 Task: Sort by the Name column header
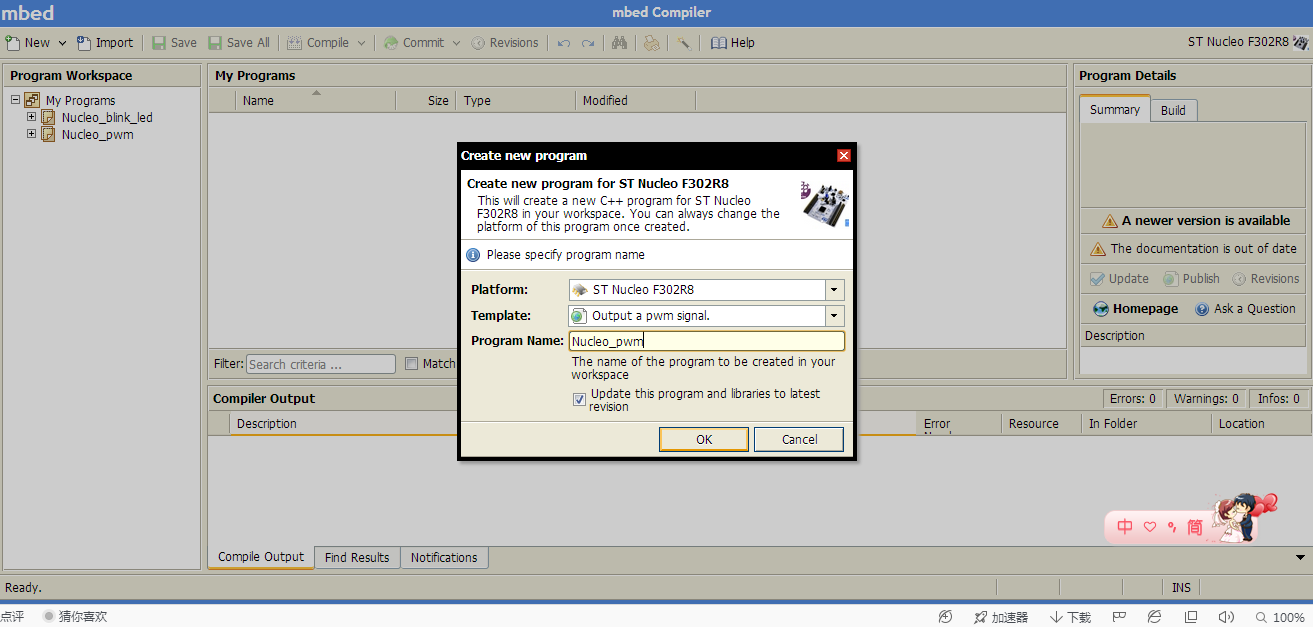point(316,100)
